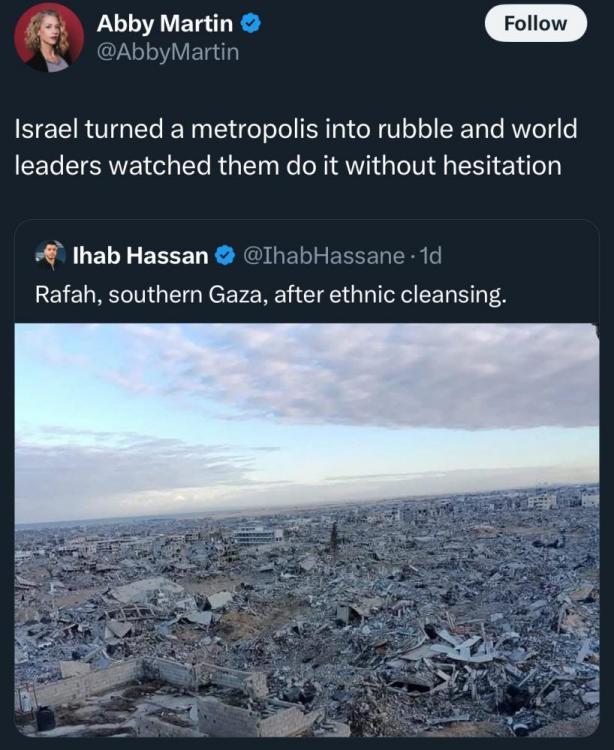Open the rubble cityscape photo

307,530
